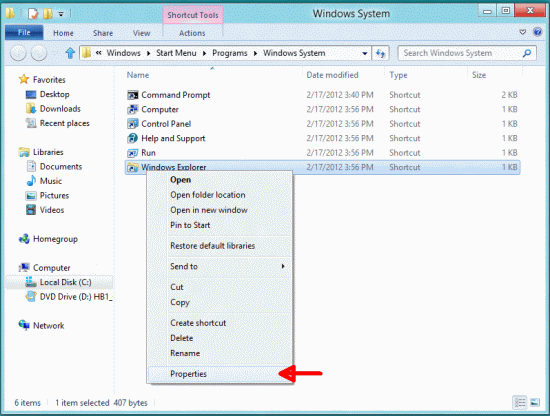Click the Libraries icon in sidebar
This screenshot has height=416, width=550.
pyautogui.click(x=24, y=152)
